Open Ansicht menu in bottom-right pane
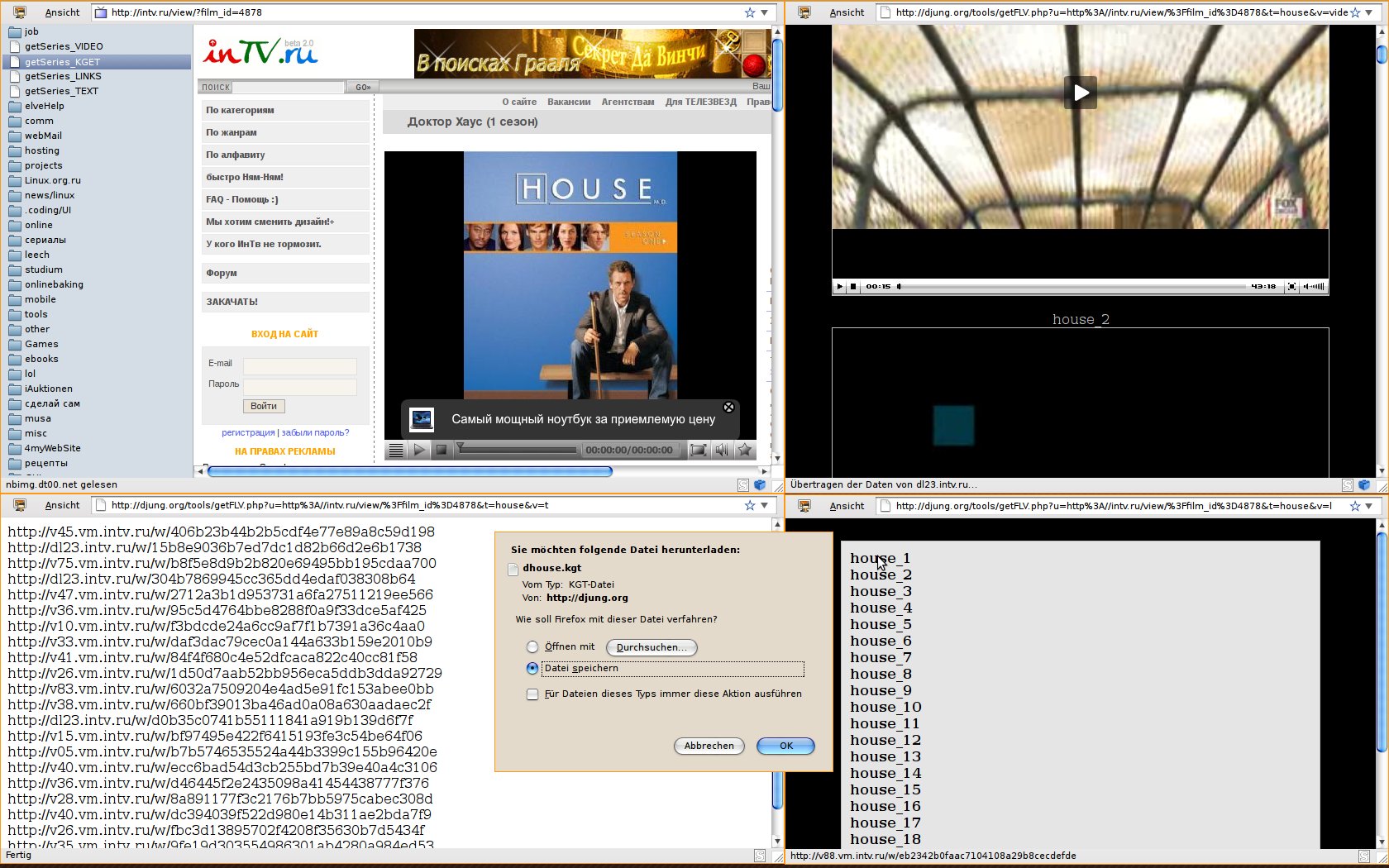1389x868 pixels. pos(847,506)
